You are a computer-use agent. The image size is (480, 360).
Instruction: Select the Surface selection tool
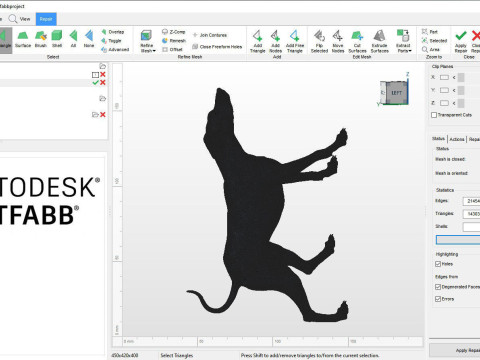(23, 39)
